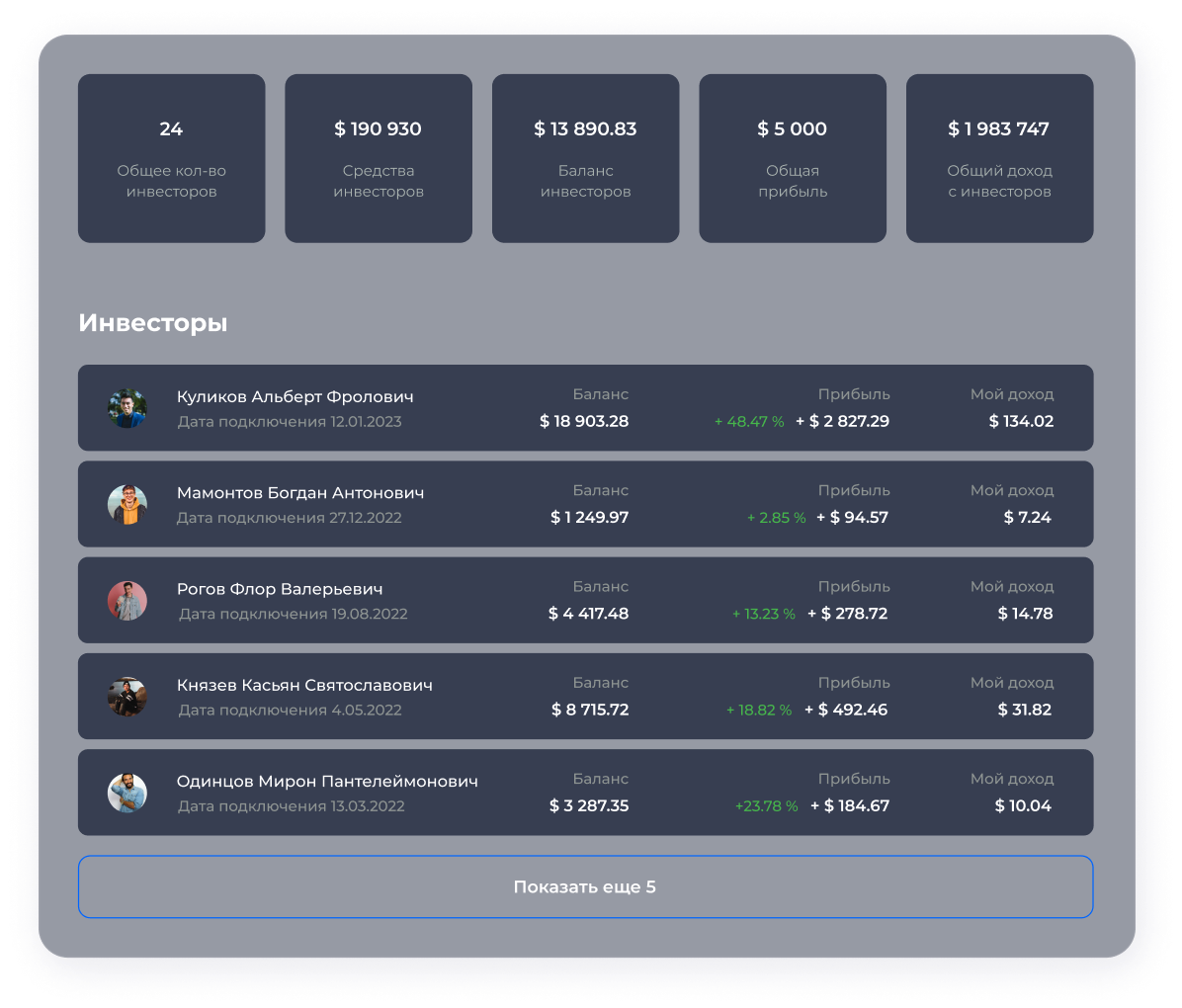Click the name Рогов Флор Валерьевич

pyautogui.click(x=280, y=589)
